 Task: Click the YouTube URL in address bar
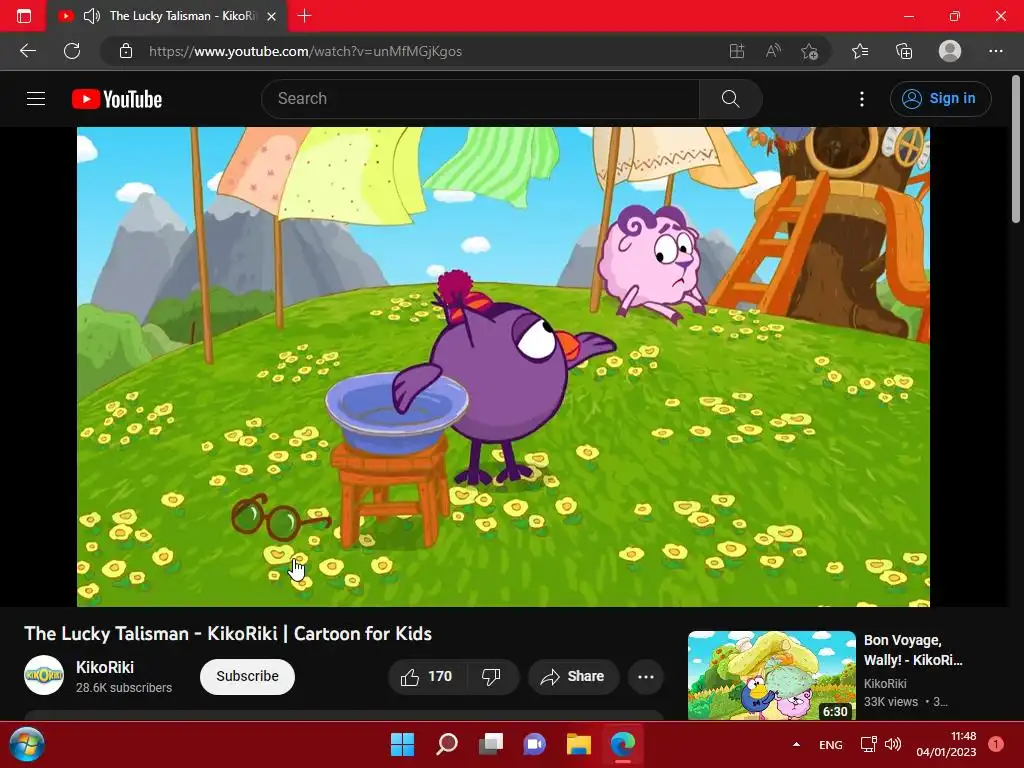coord(305,51)
